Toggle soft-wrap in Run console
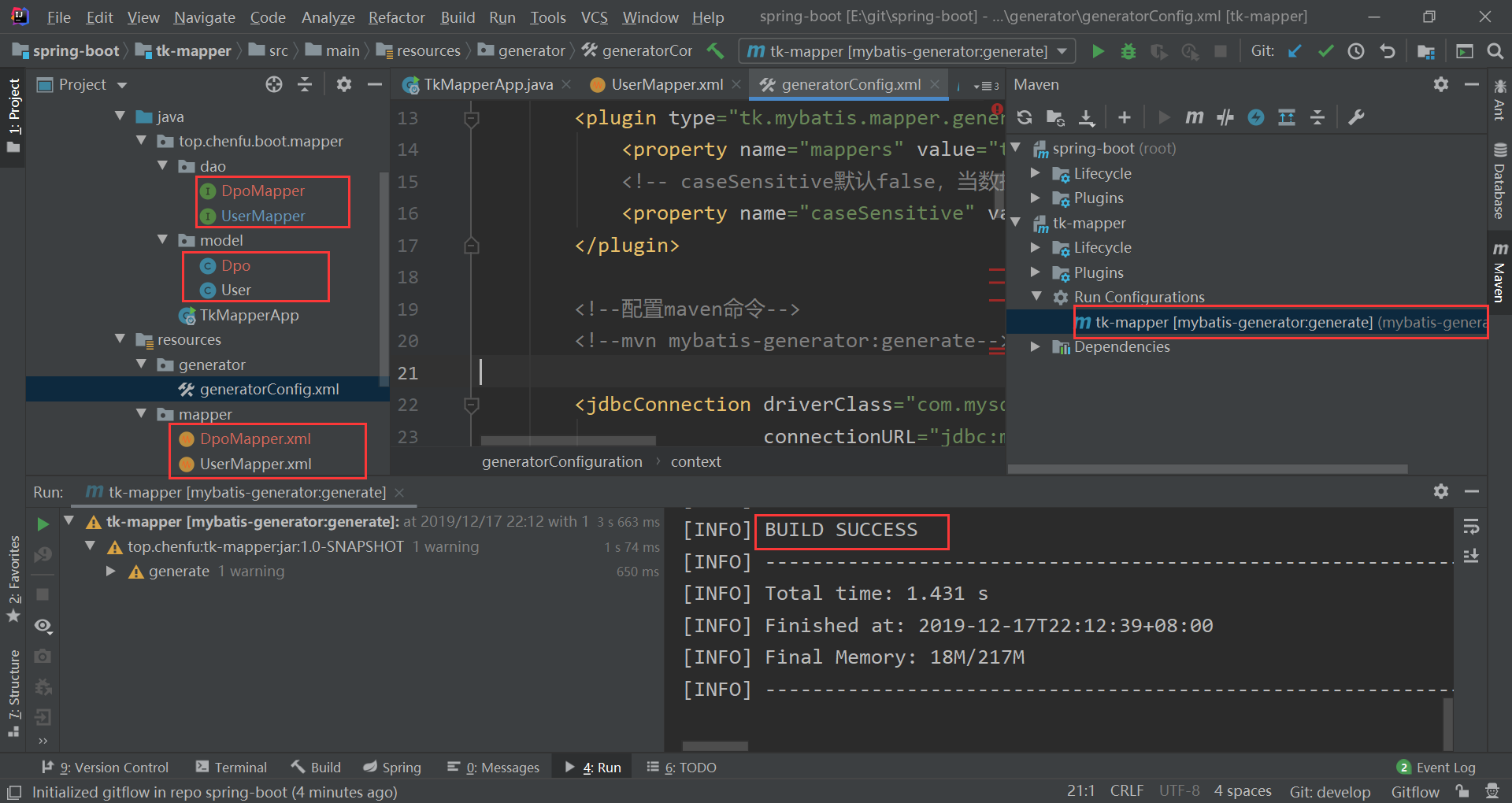The image size is (1512, 803). [x=1471, y=526]
